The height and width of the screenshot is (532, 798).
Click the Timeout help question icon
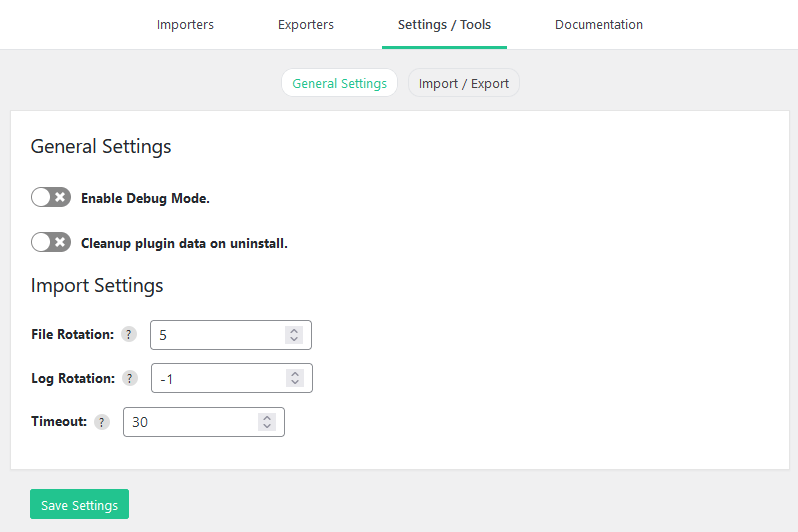(102, 422)
